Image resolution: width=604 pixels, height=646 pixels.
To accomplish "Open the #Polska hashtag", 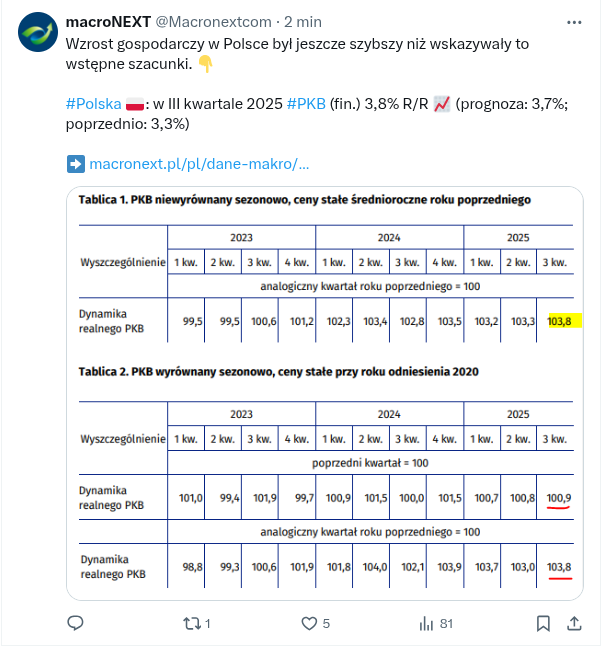I will pyautogui.click(x=93, y=104).
